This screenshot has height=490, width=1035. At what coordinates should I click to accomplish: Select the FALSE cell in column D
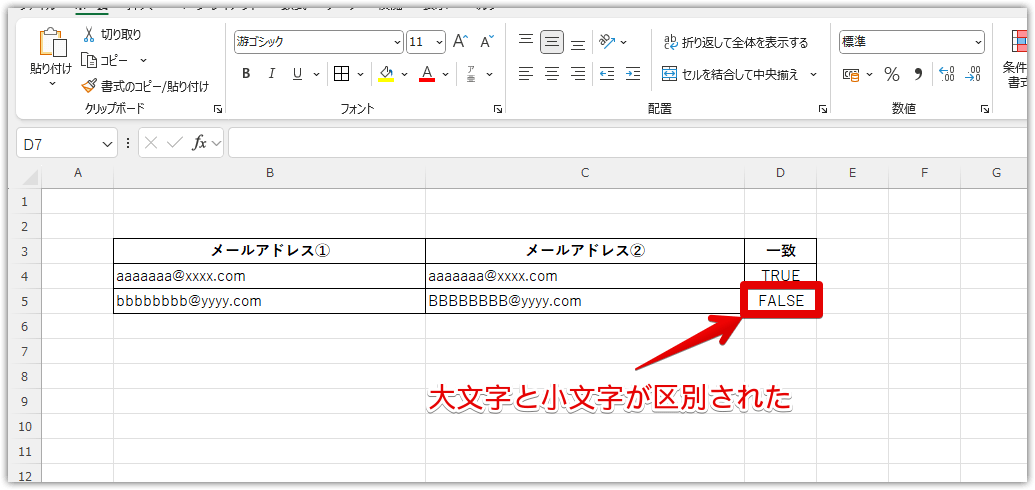pos(781,301)
